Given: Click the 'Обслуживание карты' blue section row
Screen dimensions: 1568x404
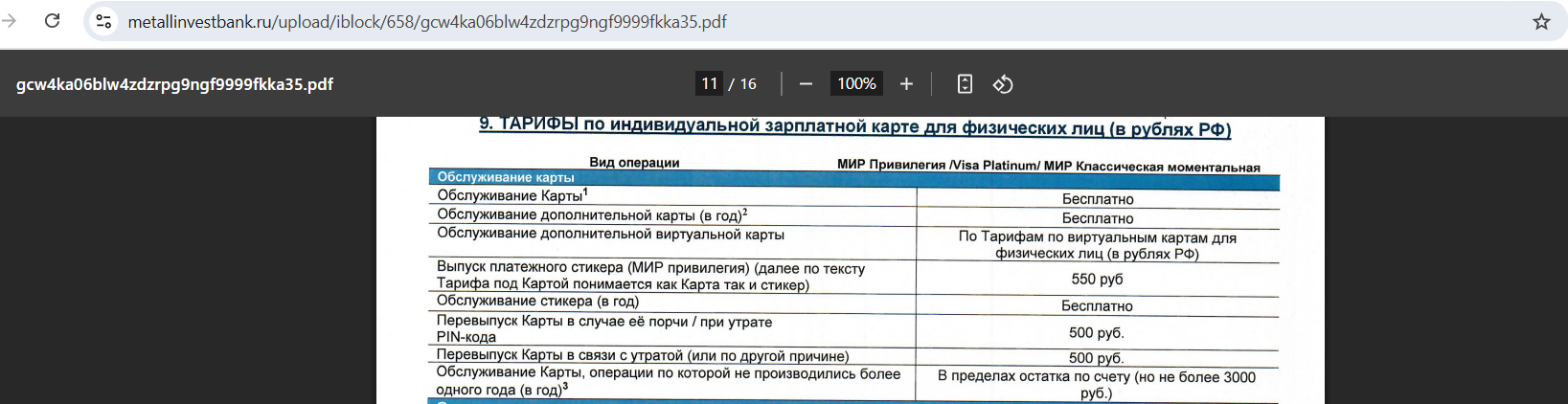Looking at the screenshot, I should click(x=853, y=179).
